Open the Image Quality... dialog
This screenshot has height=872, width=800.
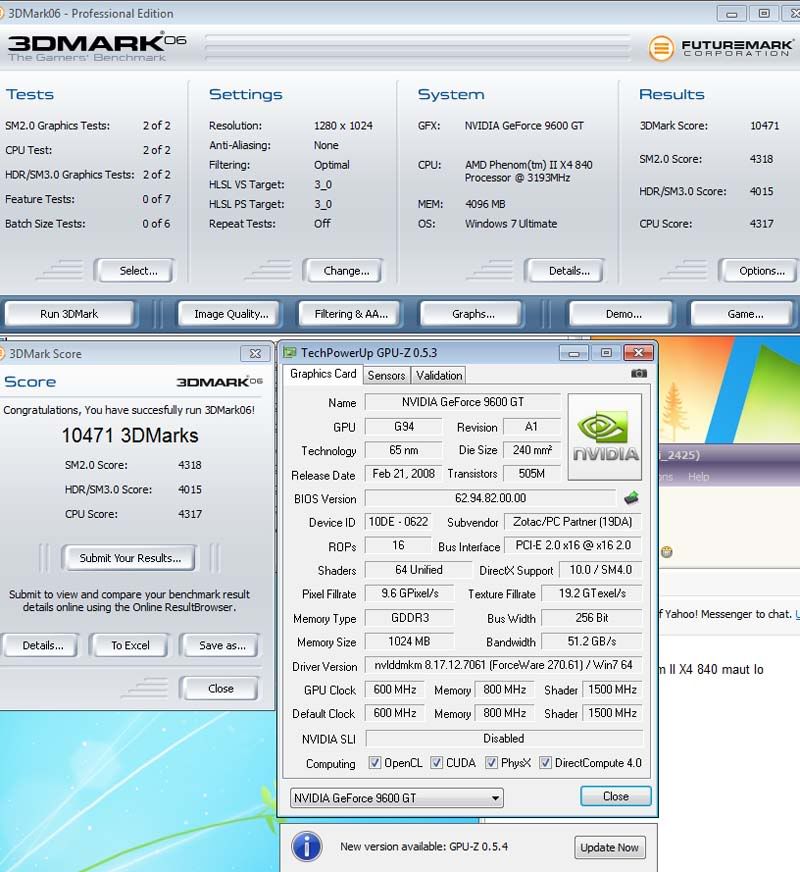click(x=230, y=314)
